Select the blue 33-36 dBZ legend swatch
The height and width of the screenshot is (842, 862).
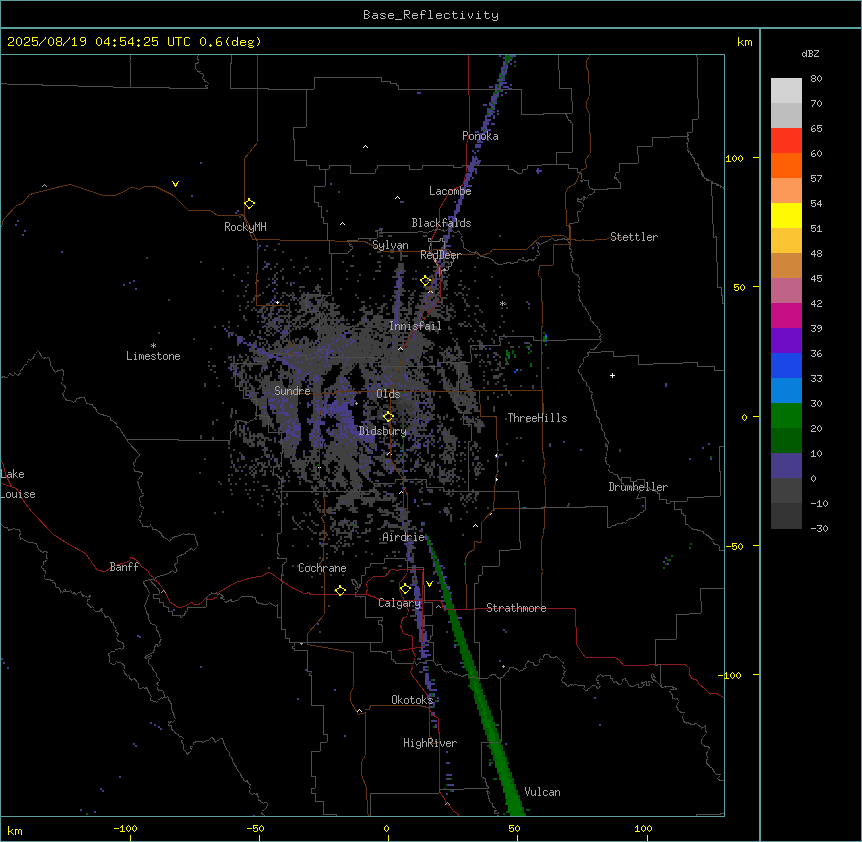pos(786,365)
